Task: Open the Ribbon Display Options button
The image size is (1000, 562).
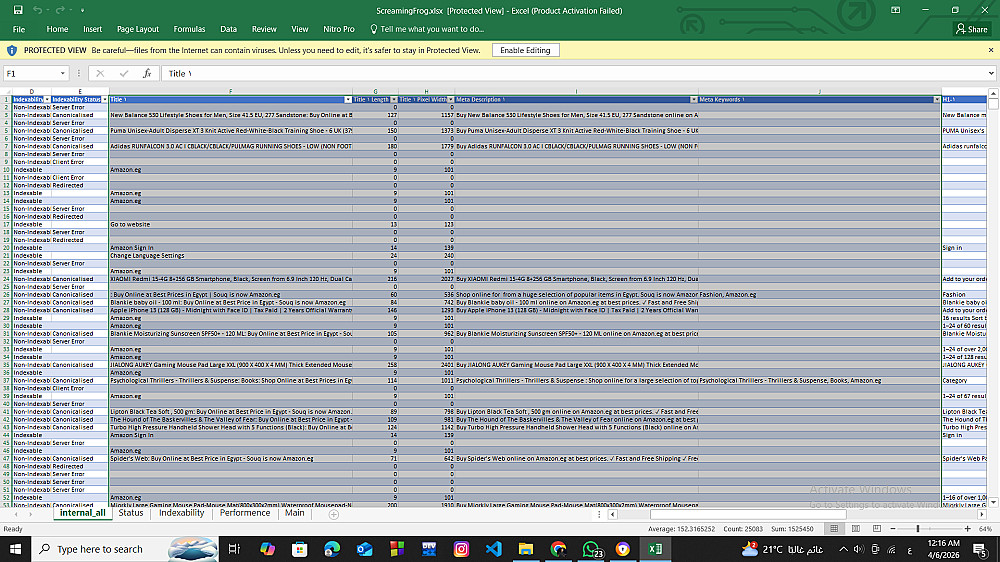Action: pyautogui.click(x=895, y=10)
